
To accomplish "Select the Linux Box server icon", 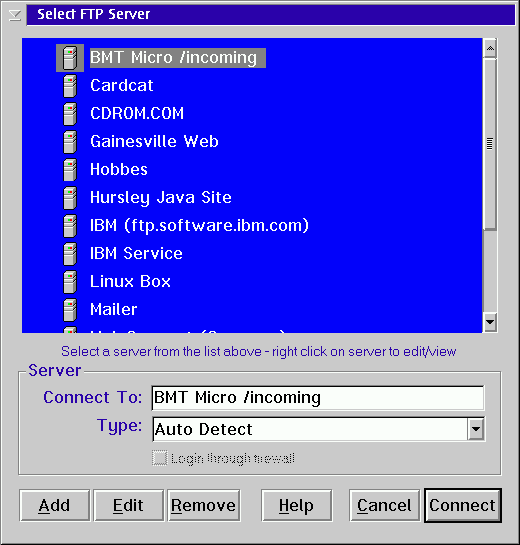I will (70, 282).
